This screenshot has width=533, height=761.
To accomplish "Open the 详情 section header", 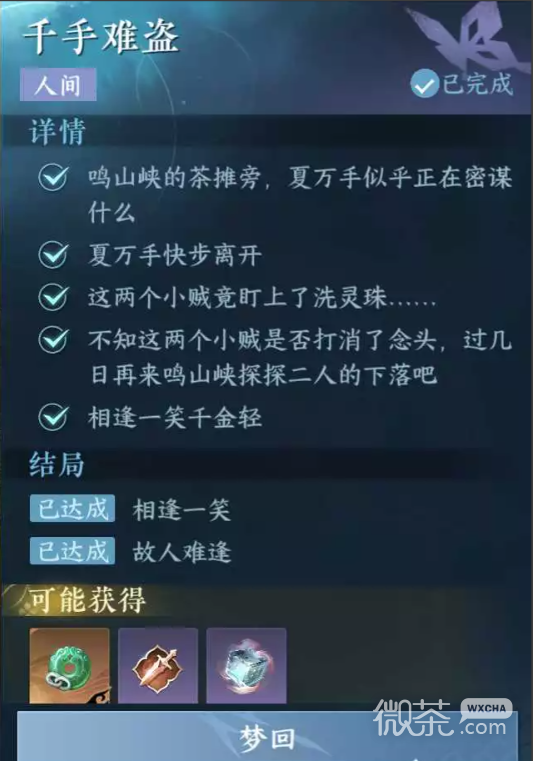I will [x=57, y=131].
